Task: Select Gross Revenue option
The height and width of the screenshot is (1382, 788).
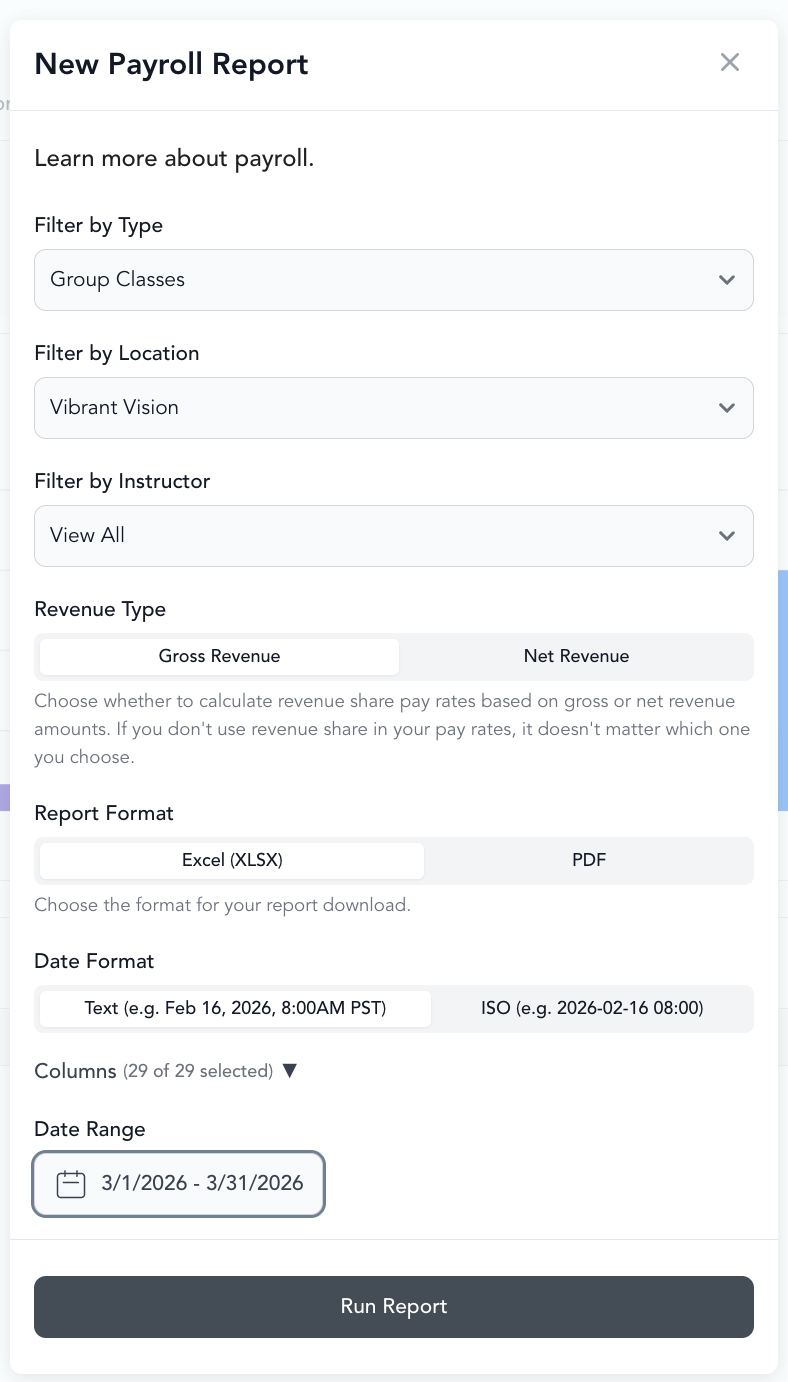Action: (219, 657)
